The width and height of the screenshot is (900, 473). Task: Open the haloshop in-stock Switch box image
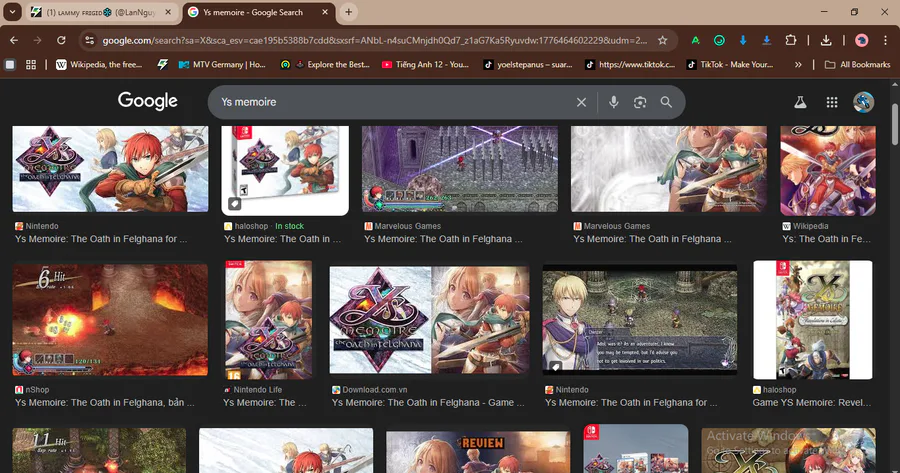[285, 170]
